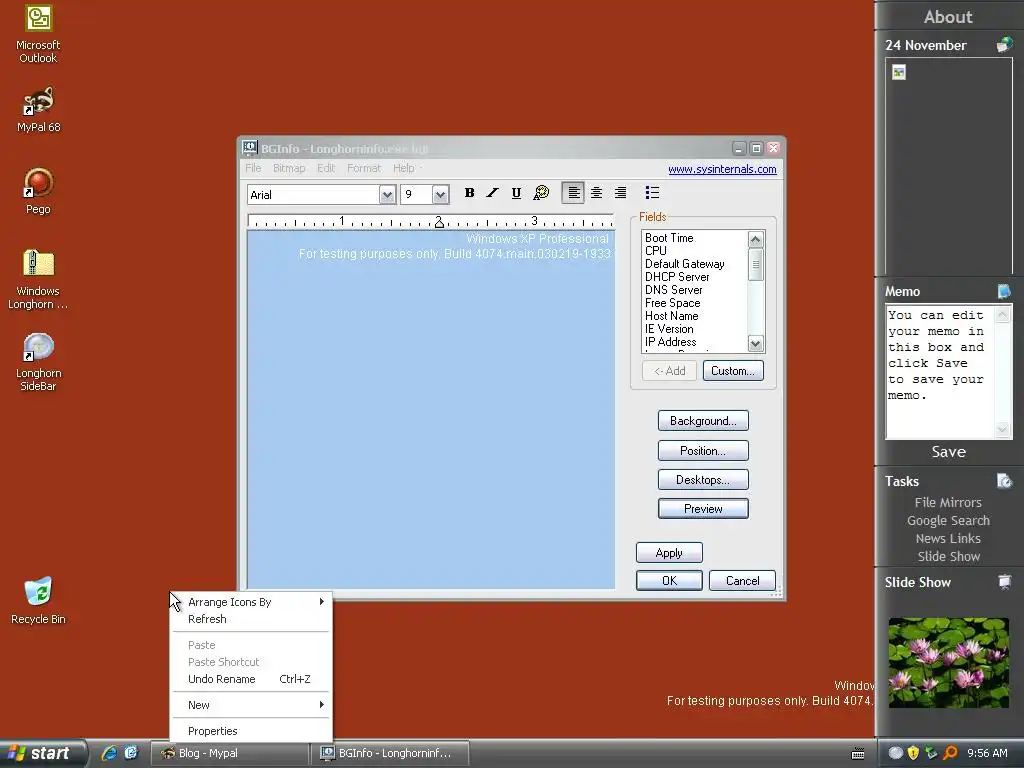Select the MyPal 68 desktop shortcut
Viewport: 1024px width, 768px height.
(x=38, y=110)
